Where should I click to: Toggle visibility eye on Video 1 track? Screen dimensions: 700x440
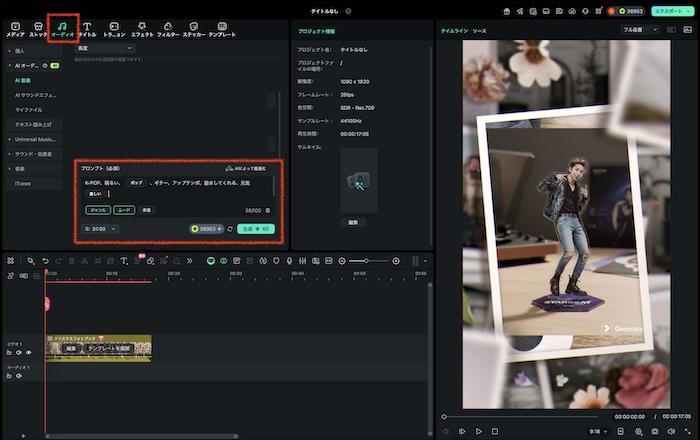(x=29, y=352)
